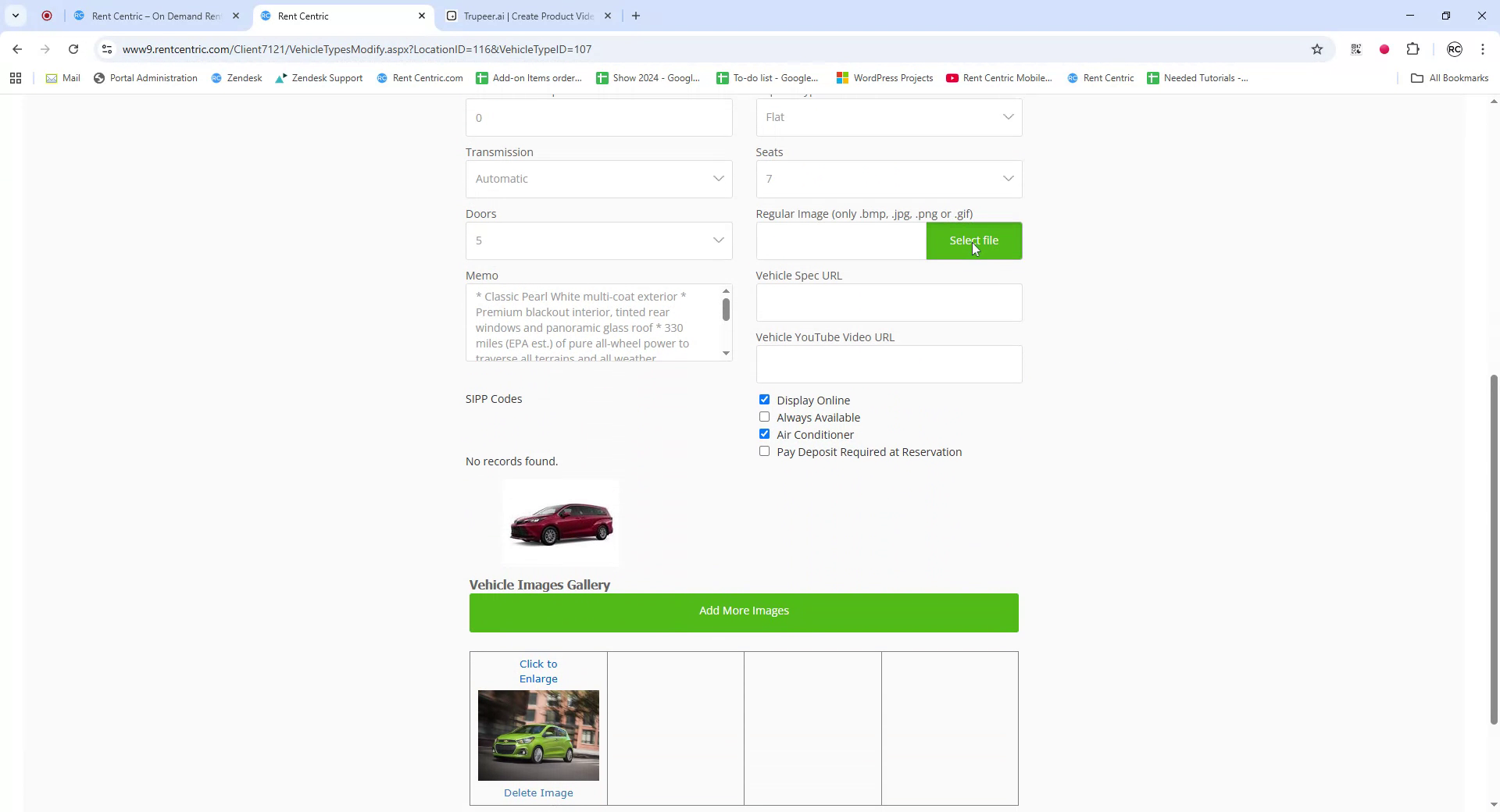Image resolution: width=1500 pixels, height=812 pixels.
Task: Bookmark this page with the star icon
Action: [1317, 48]
